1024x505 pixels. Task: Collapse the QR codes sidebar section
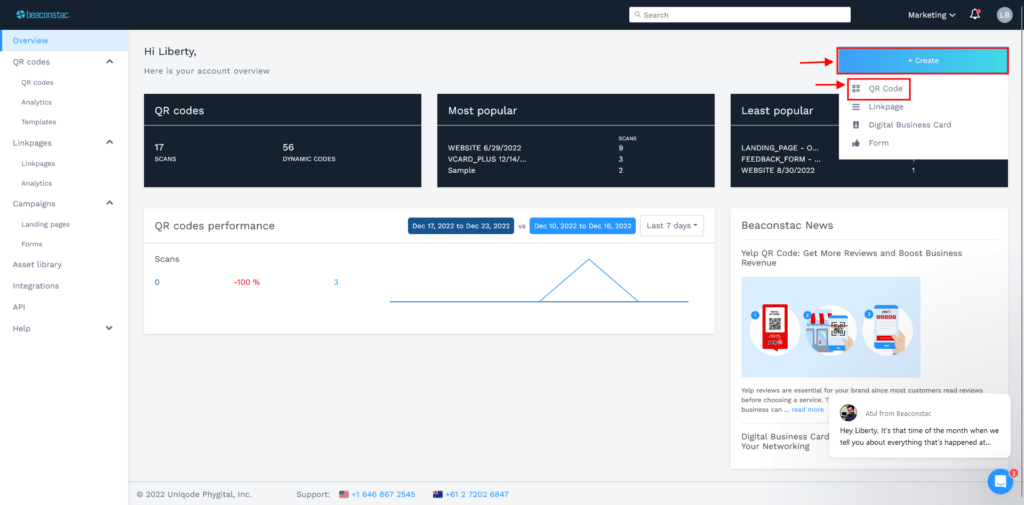click(110, 61)
